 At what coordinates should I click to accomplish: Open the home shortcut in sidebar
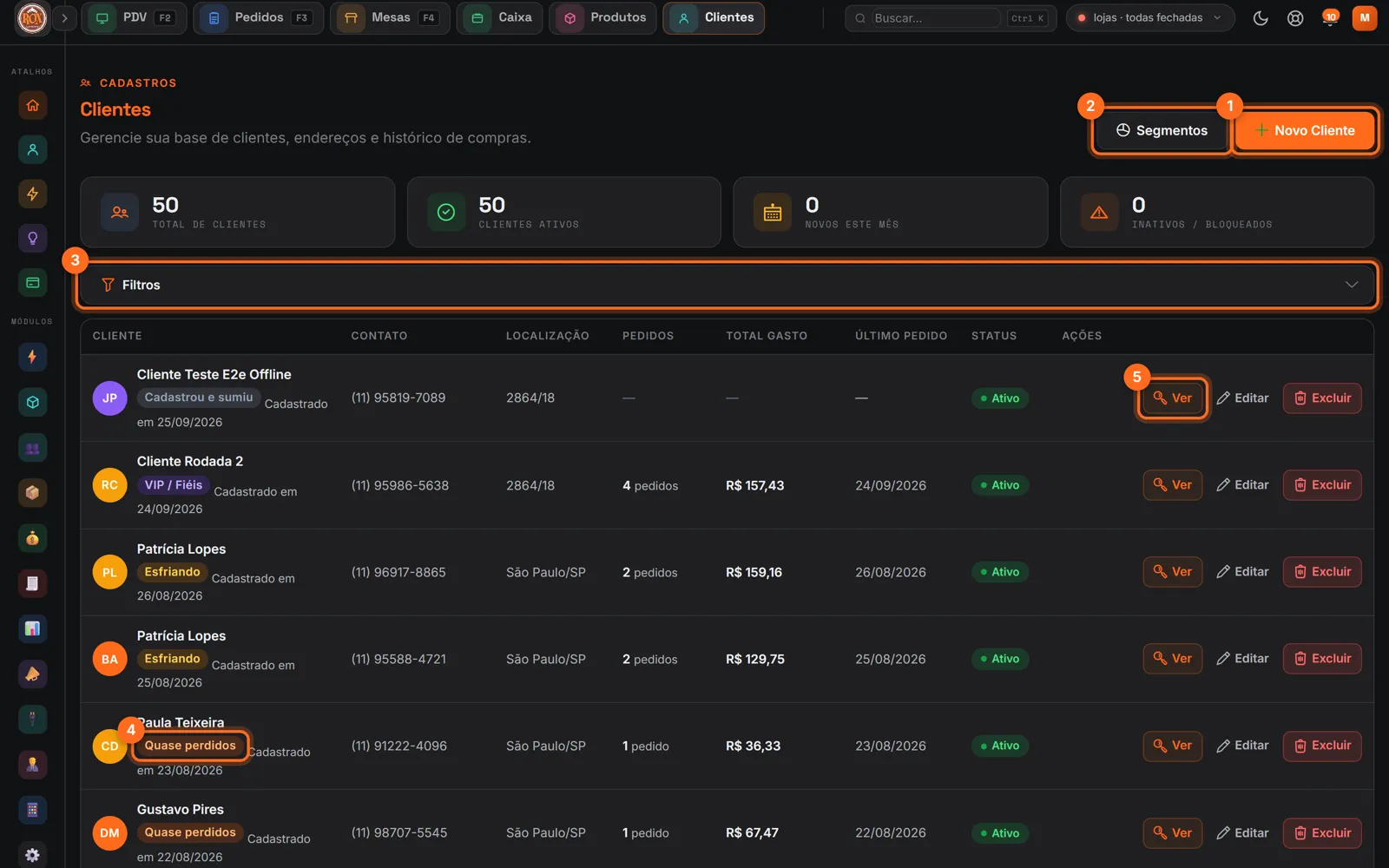click(x=32, y=105)
